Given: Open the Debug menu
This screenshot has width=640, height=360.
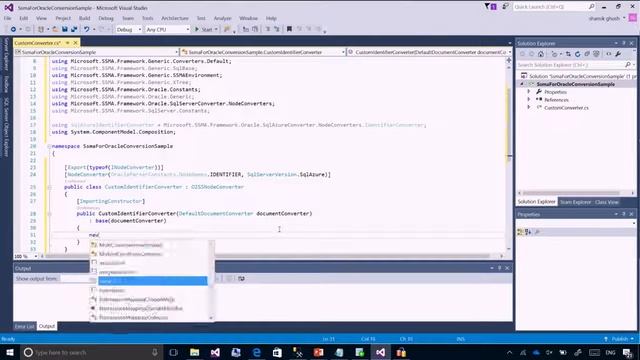Looking at the screenshot, I should [106, 18].
